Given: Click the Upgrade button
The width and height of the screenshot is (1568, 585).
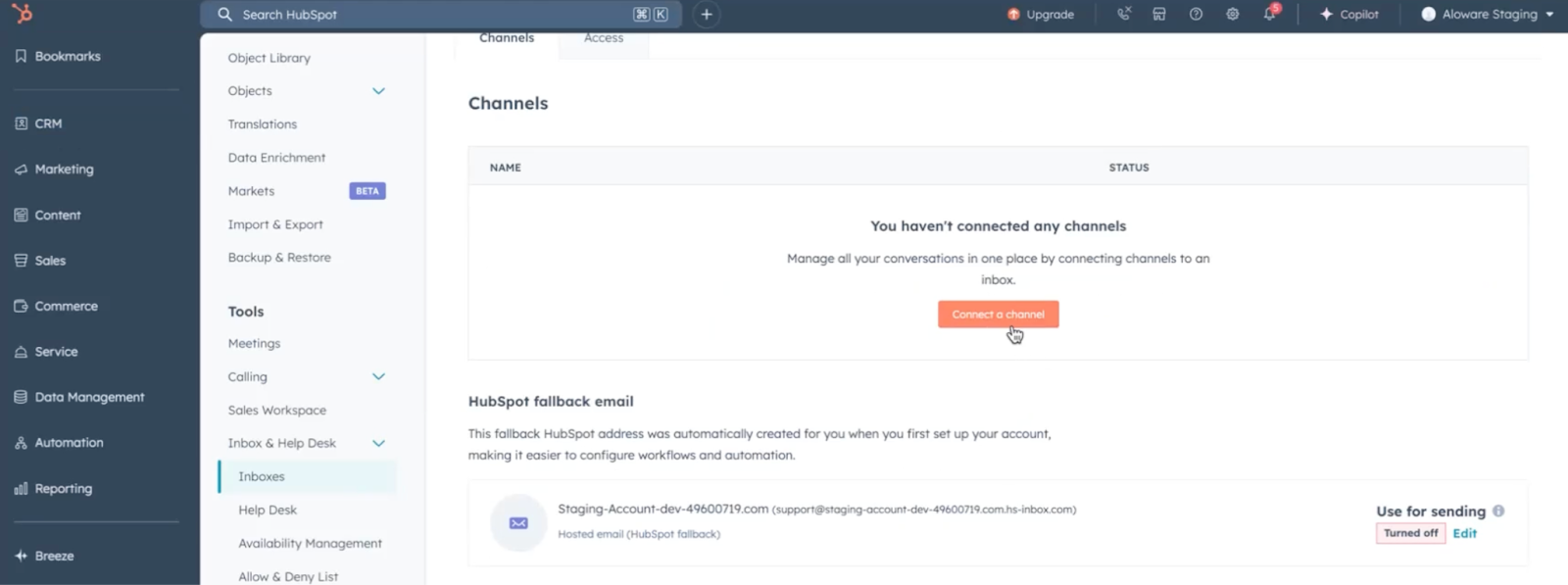Looking at the screenshot, I should 1041,15.
